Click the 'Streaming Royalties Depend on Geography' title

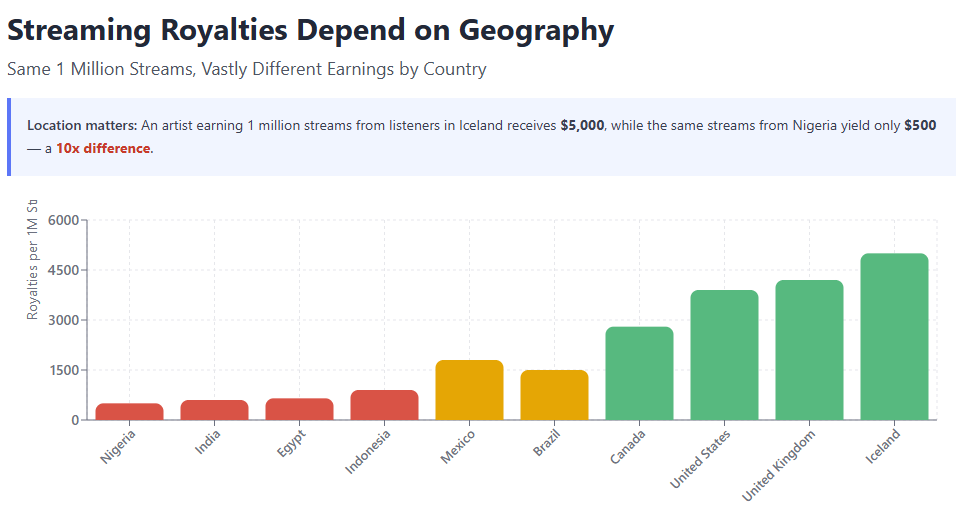tap(310, 30)
